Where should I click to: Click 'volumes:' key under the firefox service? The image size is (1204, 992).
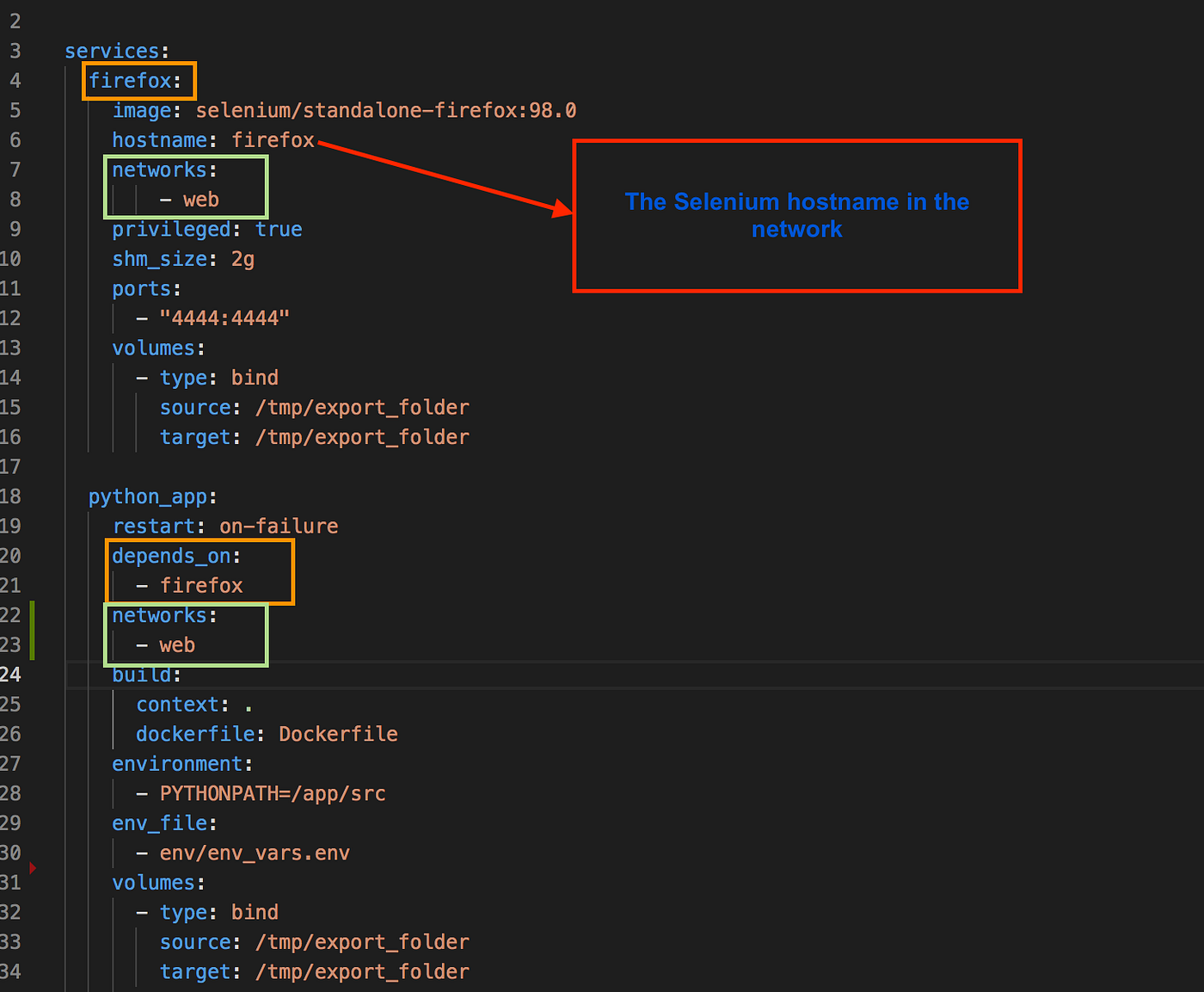point(158,348)
